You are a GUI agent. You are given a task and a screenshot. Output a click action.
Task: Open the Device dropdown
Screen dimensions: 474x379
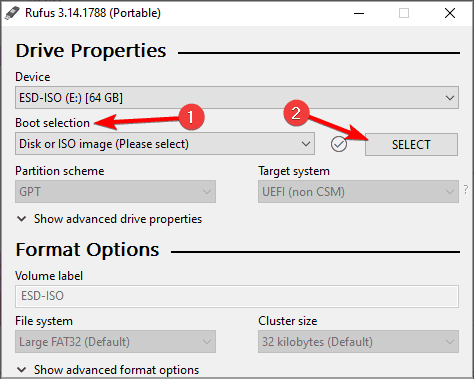(x=237, y=98)
